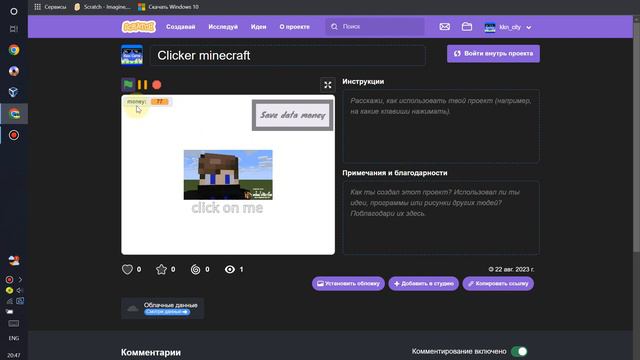The image size is (640, 360).
Task: Click the views eye icon
Action: coord(230,269)
